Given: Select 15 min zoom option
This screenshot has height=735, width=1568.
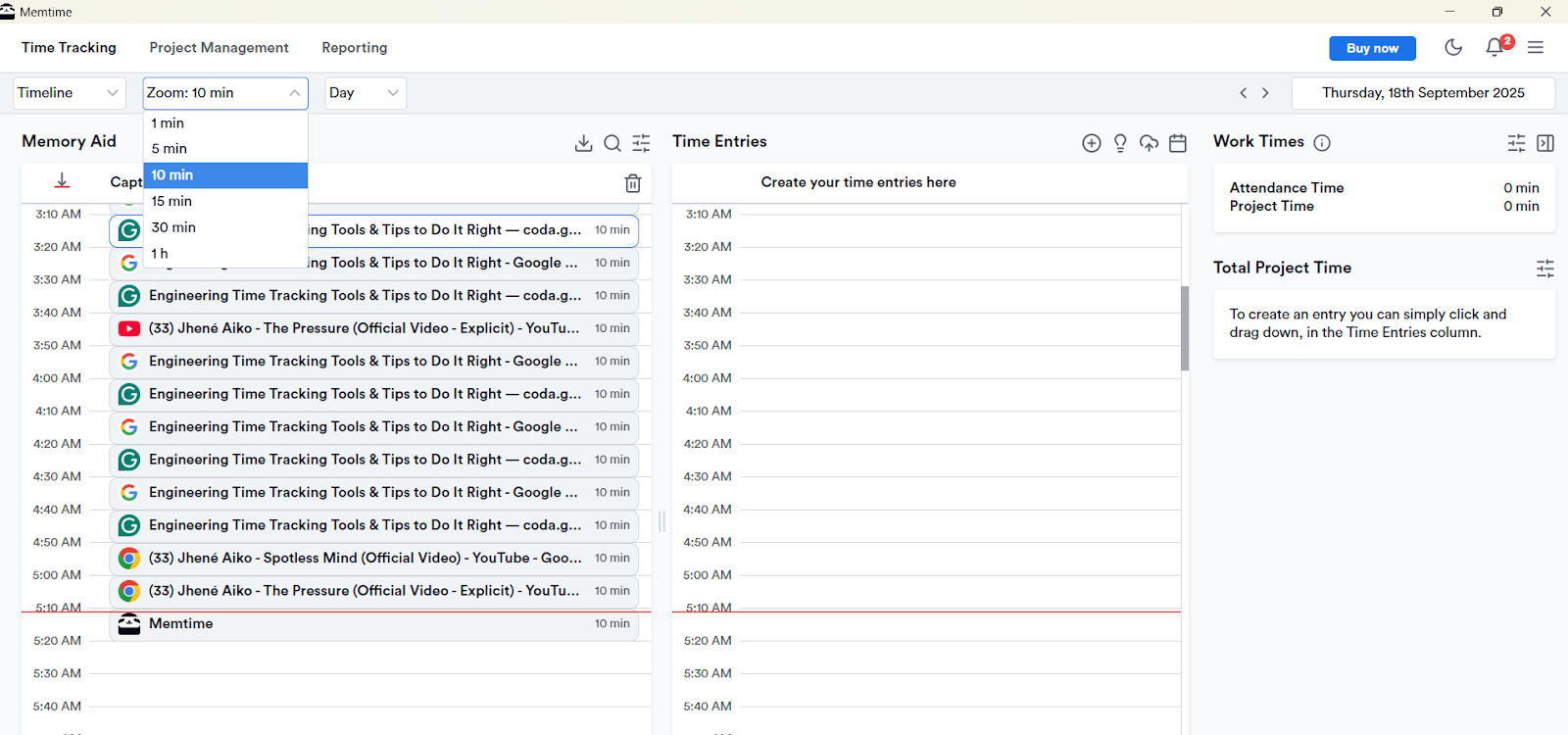Looking at the screenshot, I should point(225,201).
